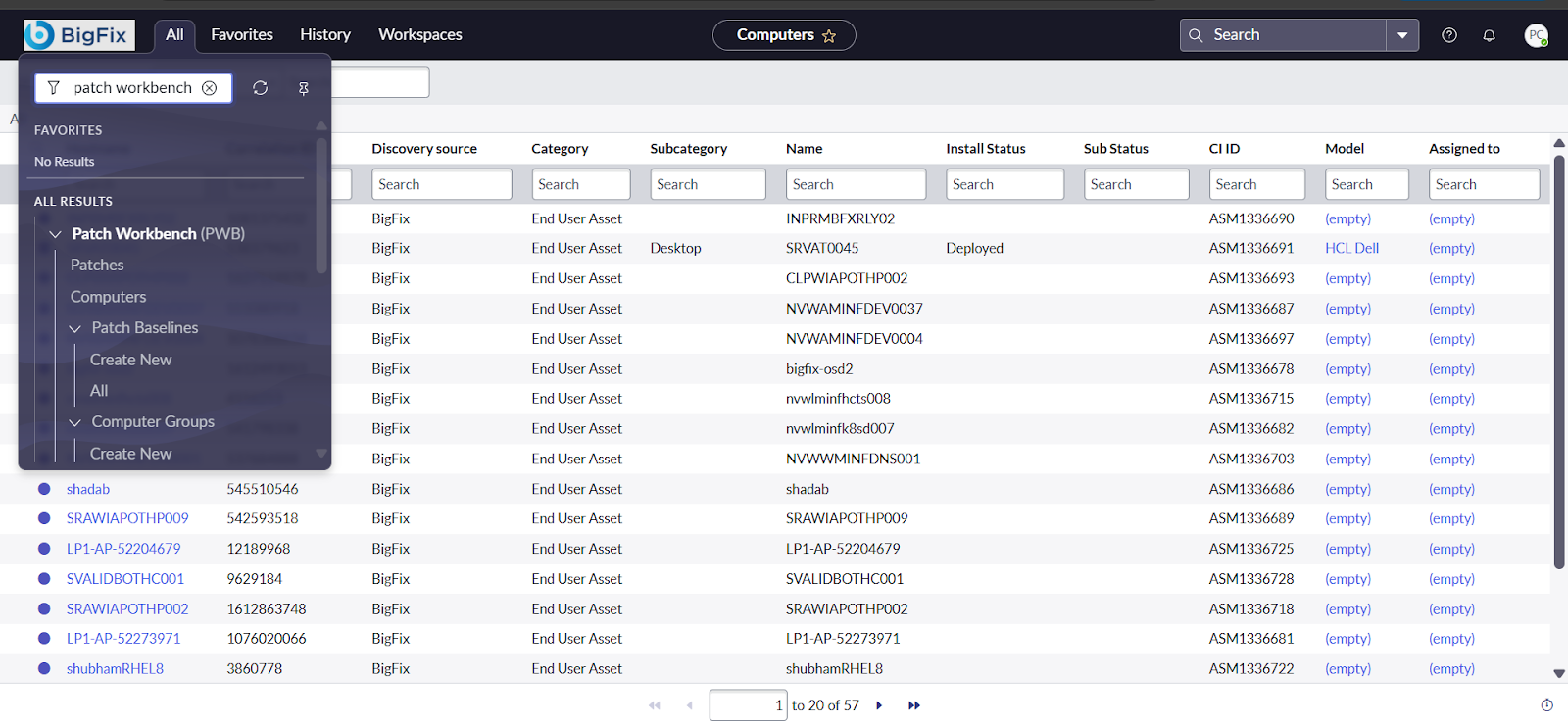The height and width of the screenshot is (726, 1568).
Task: Open the shadab computer record link
Action: click(88, 489)
